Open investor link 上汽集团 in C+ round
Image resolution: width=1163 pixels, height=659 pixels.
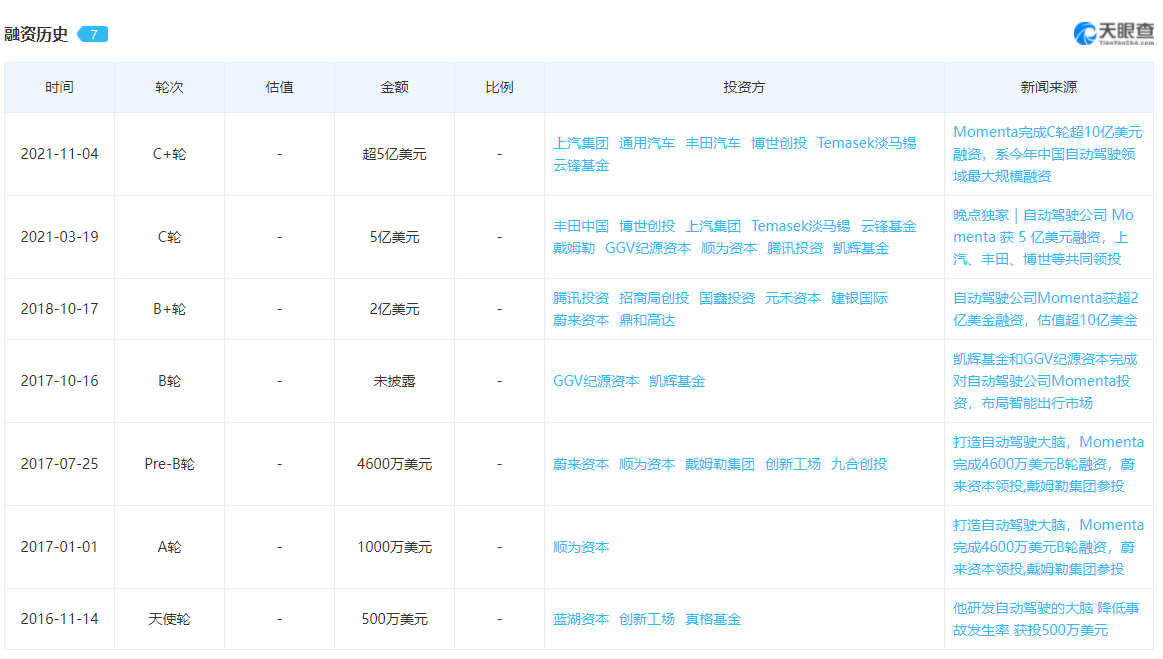click(581, 143)
